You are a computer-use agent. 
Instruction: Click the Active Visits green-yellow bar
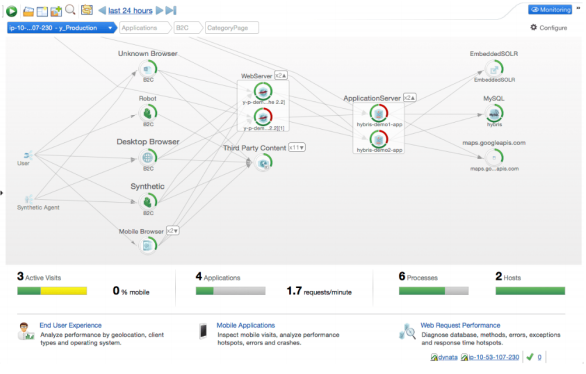click(x=52, y=291)
